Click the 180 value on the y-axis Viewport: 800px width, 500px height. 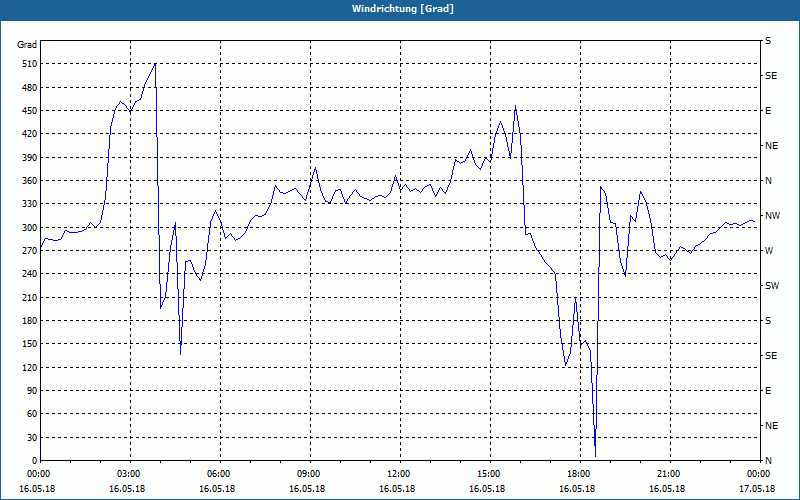click(28, 321)
